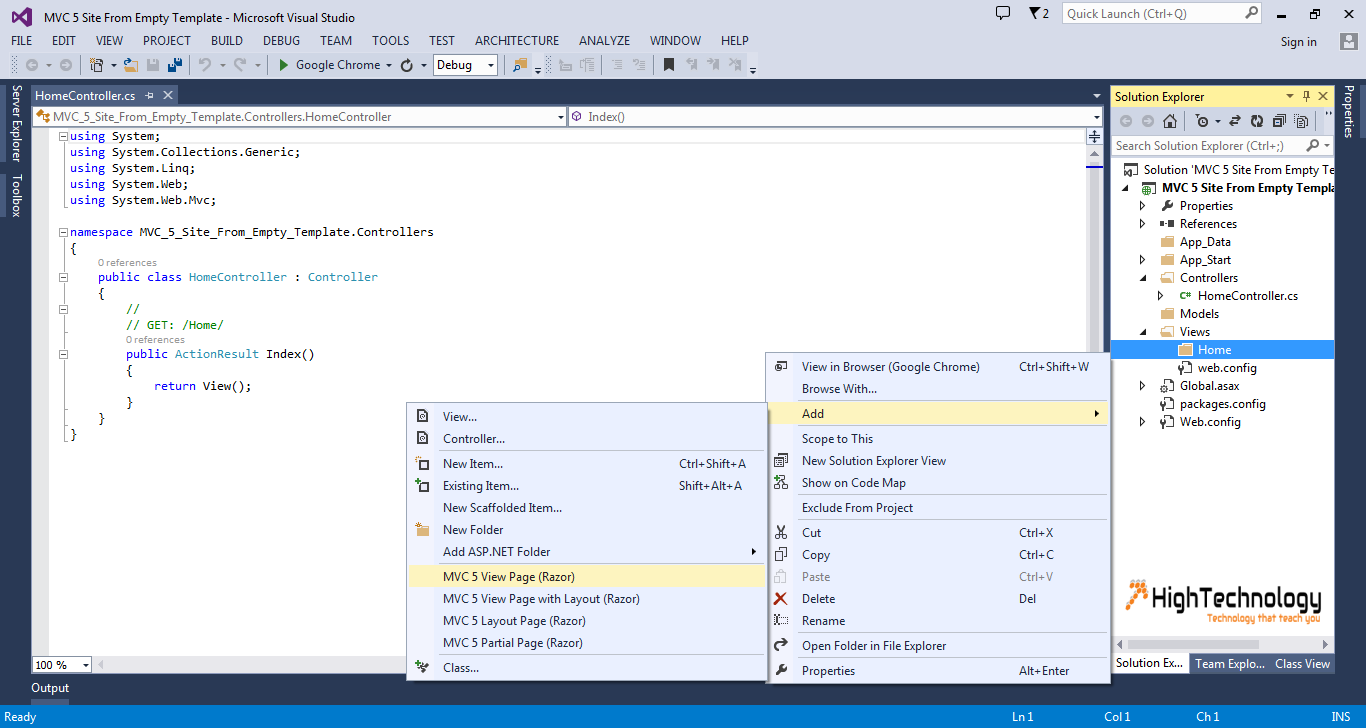This screenshot has height=728, width=1366.
Task: Click Sync with Active Document icon
Action: click(1235, 121)
